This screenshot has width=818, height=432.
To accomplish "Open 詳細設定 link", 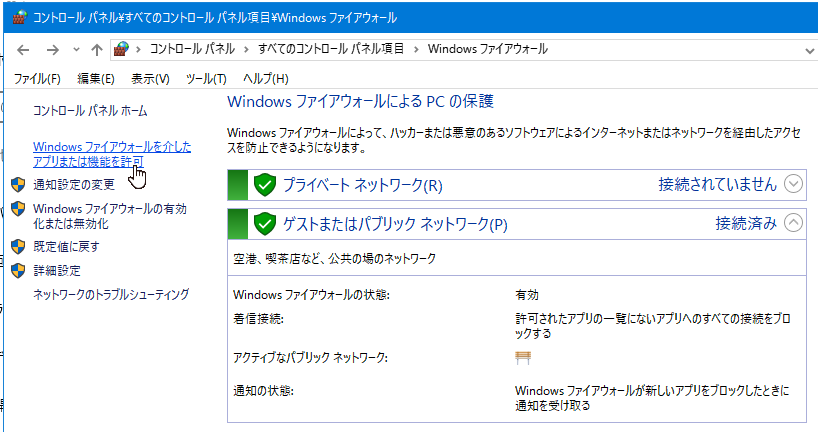I will point(57,271).
